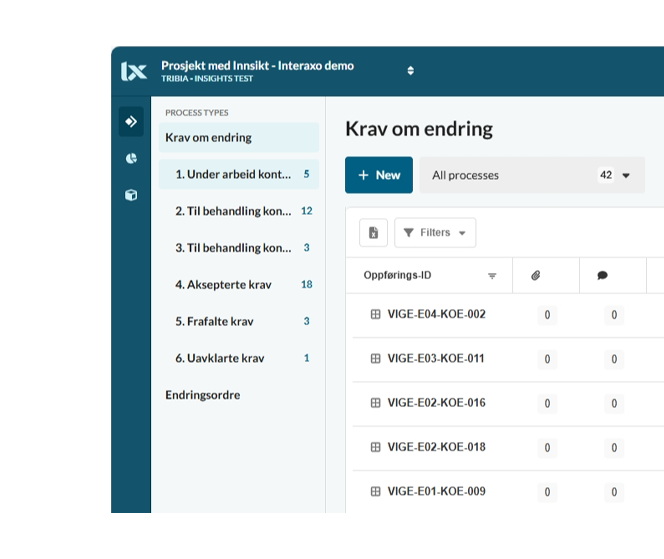
Task: Expand the project switcher arrows
Action: [x=410, y=71]
